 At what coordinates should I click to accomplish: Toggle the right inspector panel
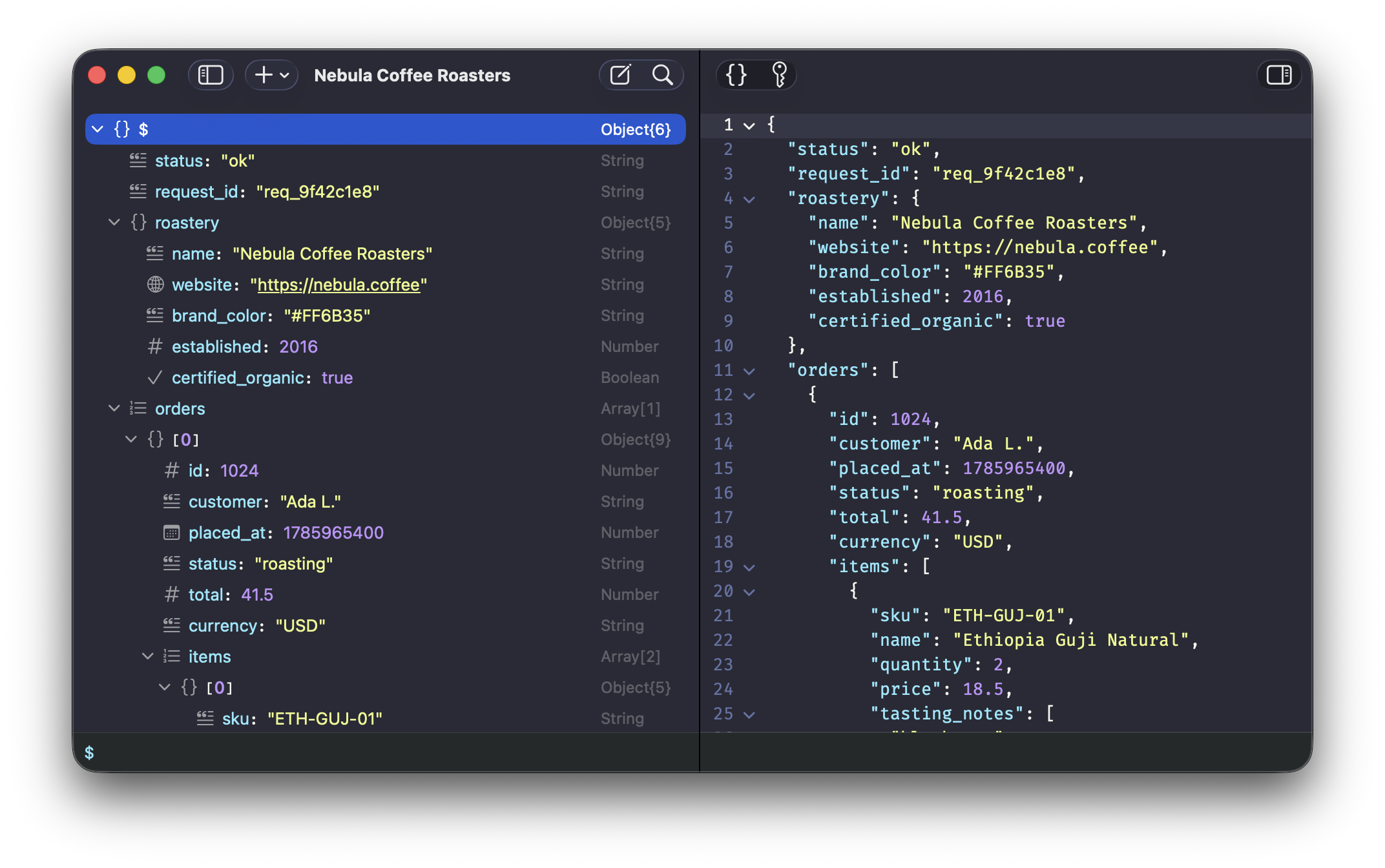tap(1279, 75)
